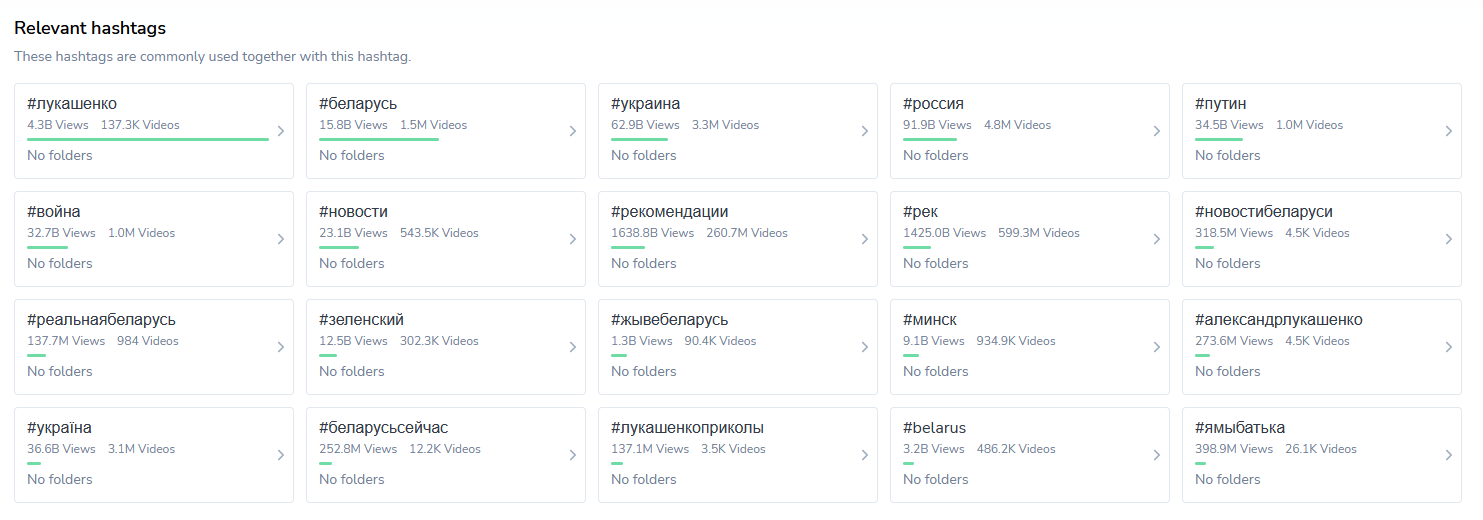
Task: Open the arrow on the #рекомендации card
Action: (x=865, y=239)
